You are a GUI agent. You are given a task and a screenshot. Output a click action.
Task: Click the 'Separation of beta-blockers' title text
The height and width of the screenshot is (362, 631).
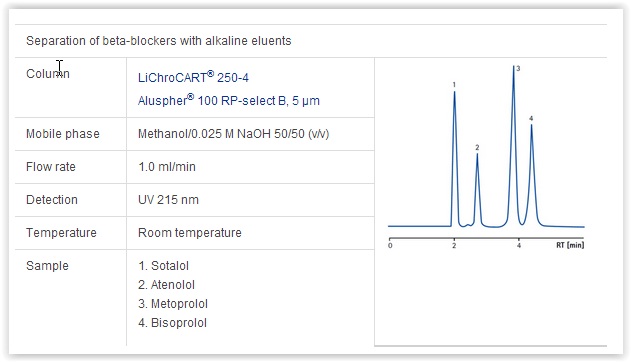[159, 41]
